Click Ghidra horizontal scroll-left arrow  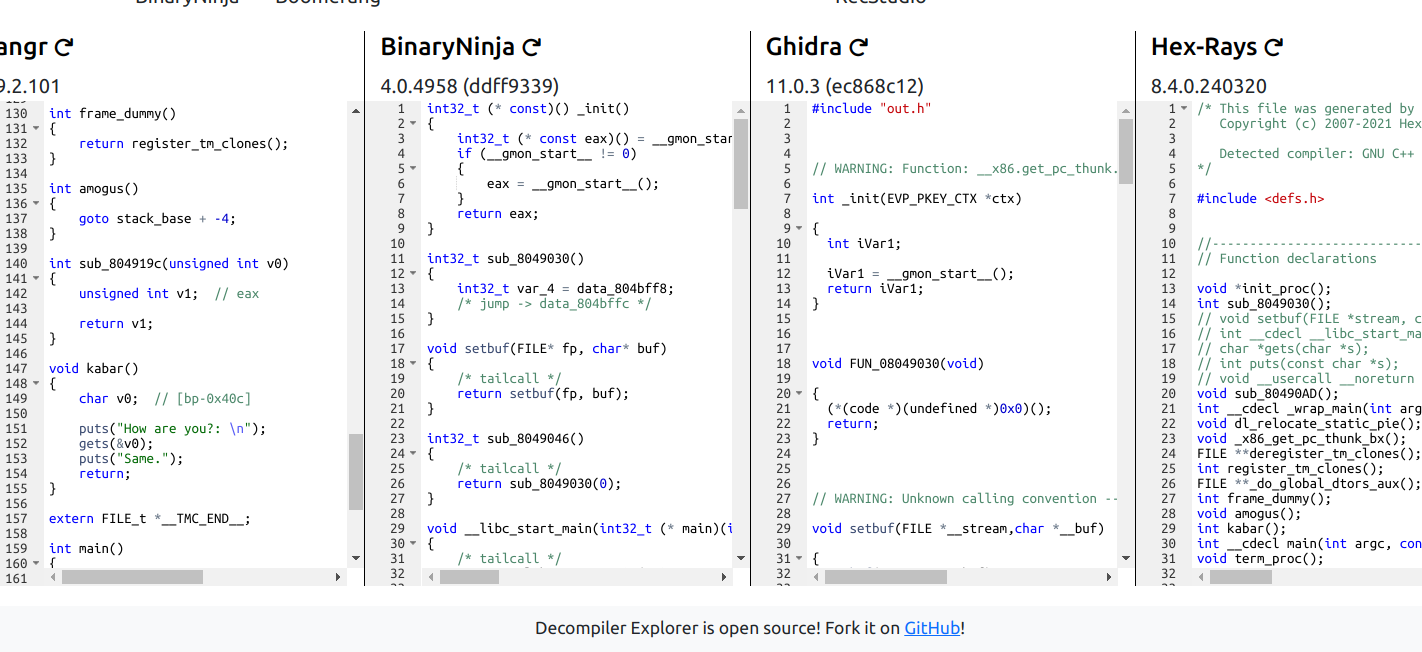(816, 577)
